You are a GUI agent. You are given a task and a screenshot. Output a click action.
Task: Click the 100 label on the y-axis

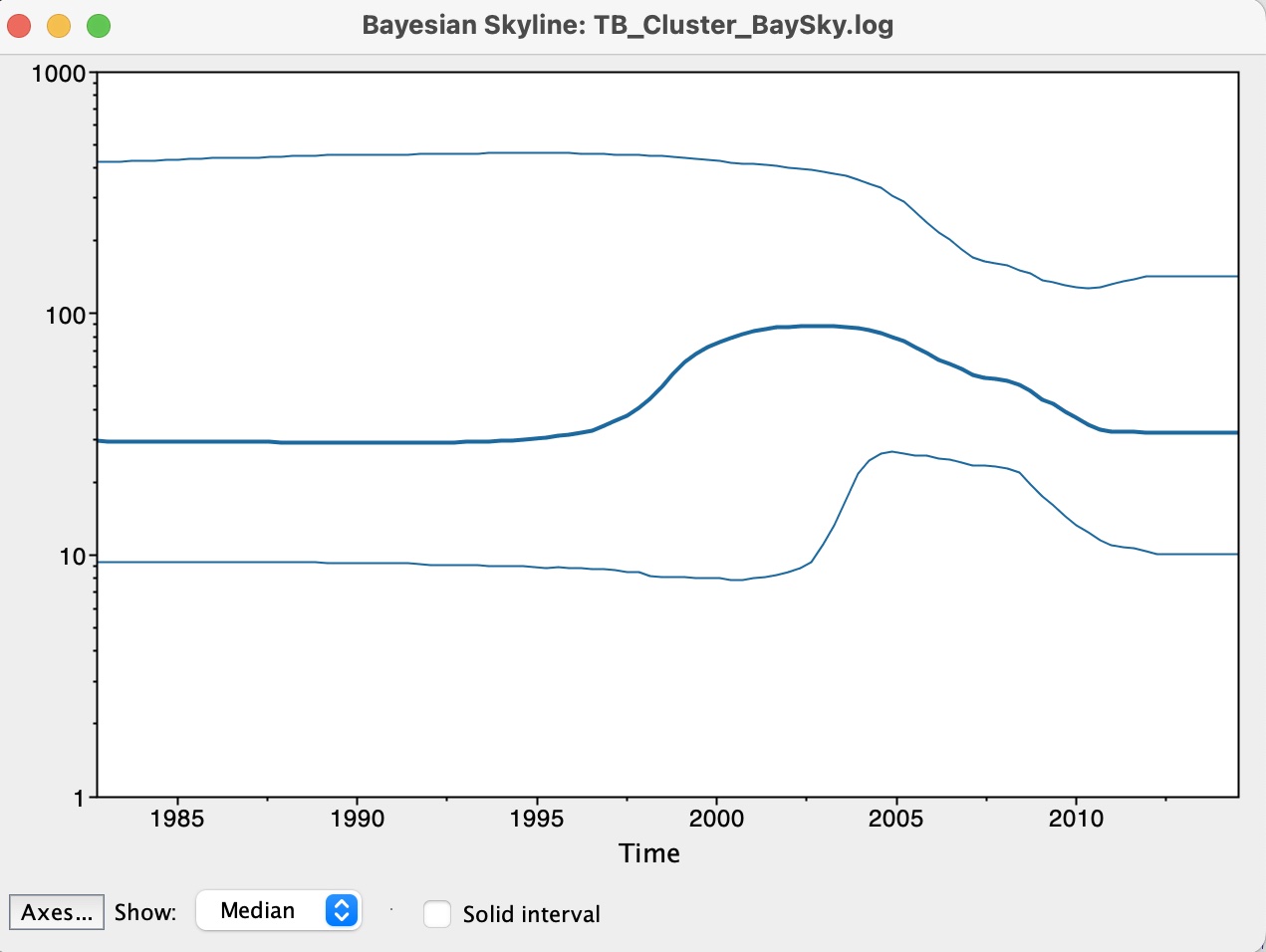click(66, 316)
